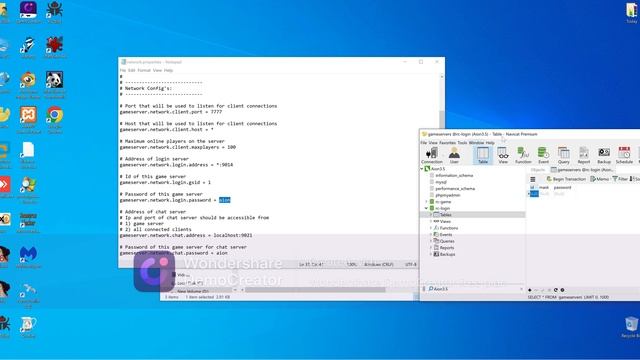Open the XAMPP desktop shortcut
The image size is (640, 360).
pos(28,120)
